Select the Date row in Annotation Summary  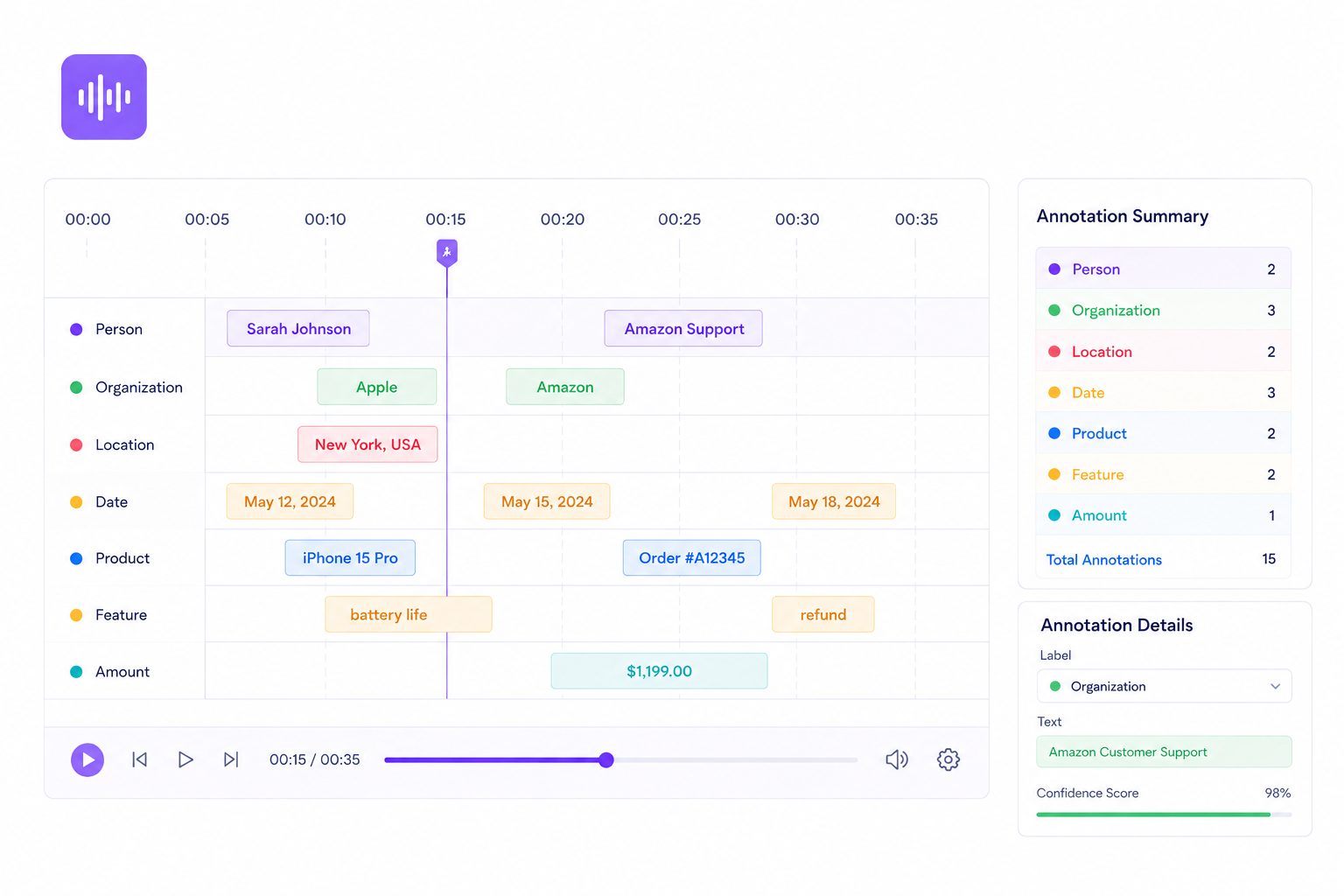[1164, 392]
